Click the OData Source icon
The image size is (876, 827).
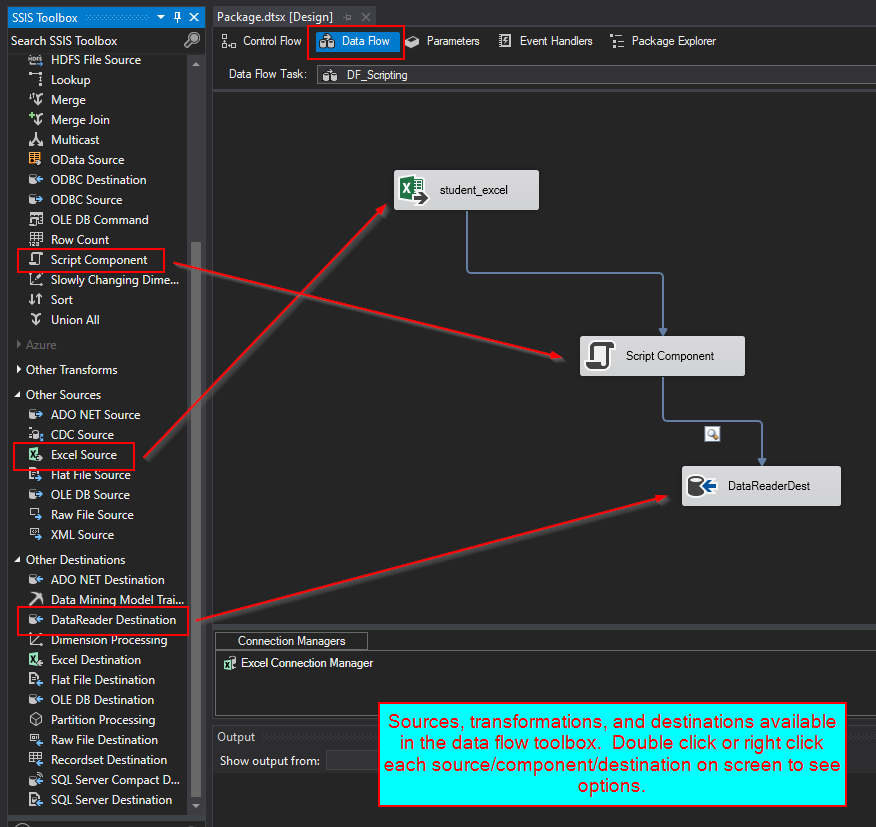[x=36, y=159]
